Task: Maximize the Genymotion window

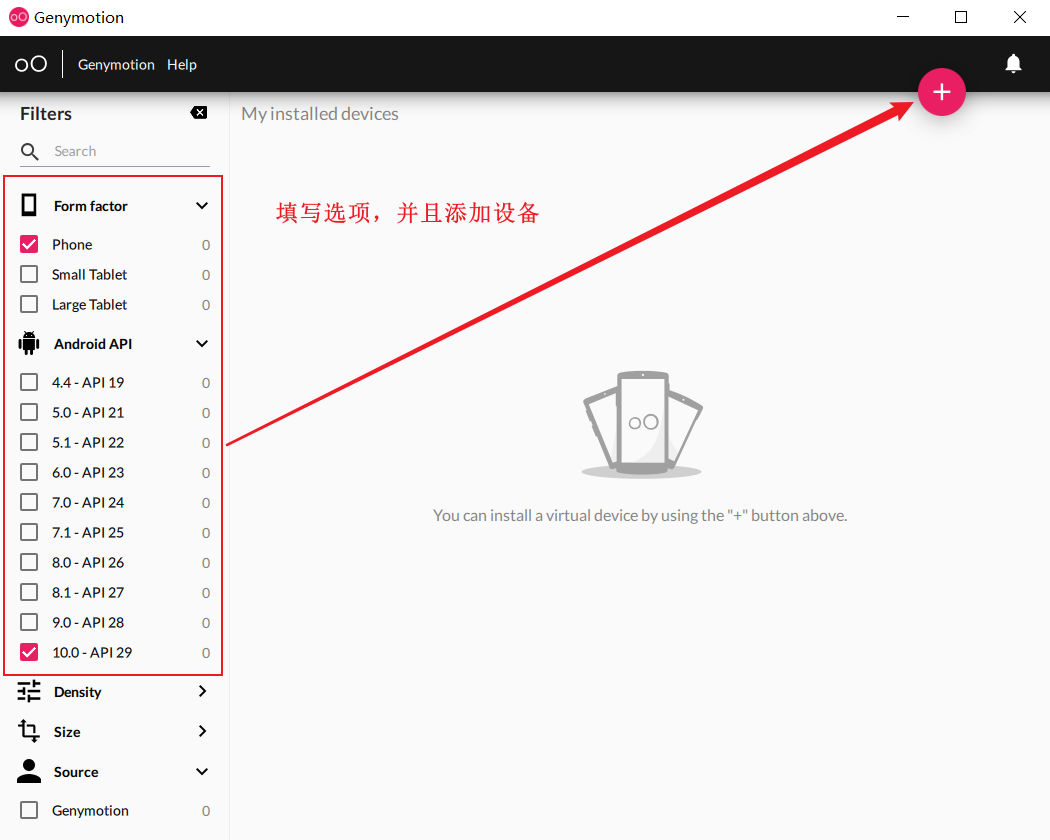Action: 961,17
